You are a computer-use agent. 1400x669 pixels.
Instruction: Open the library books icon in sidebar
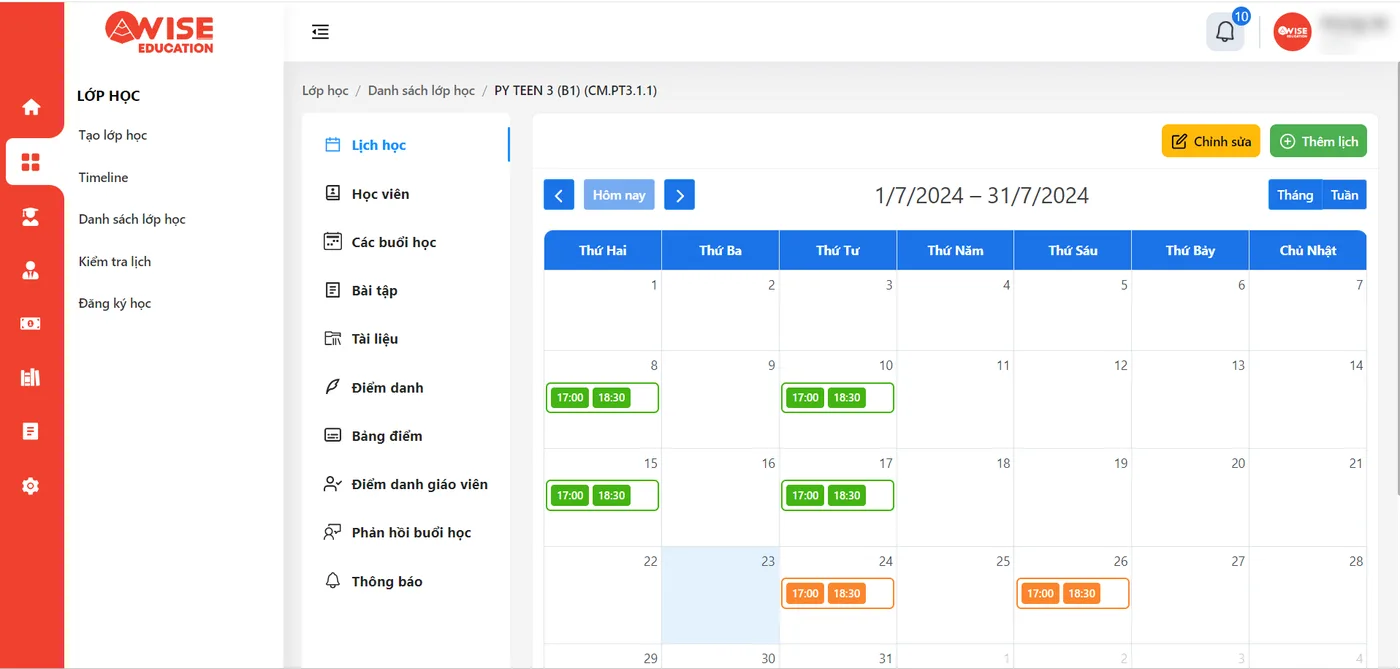31,377
